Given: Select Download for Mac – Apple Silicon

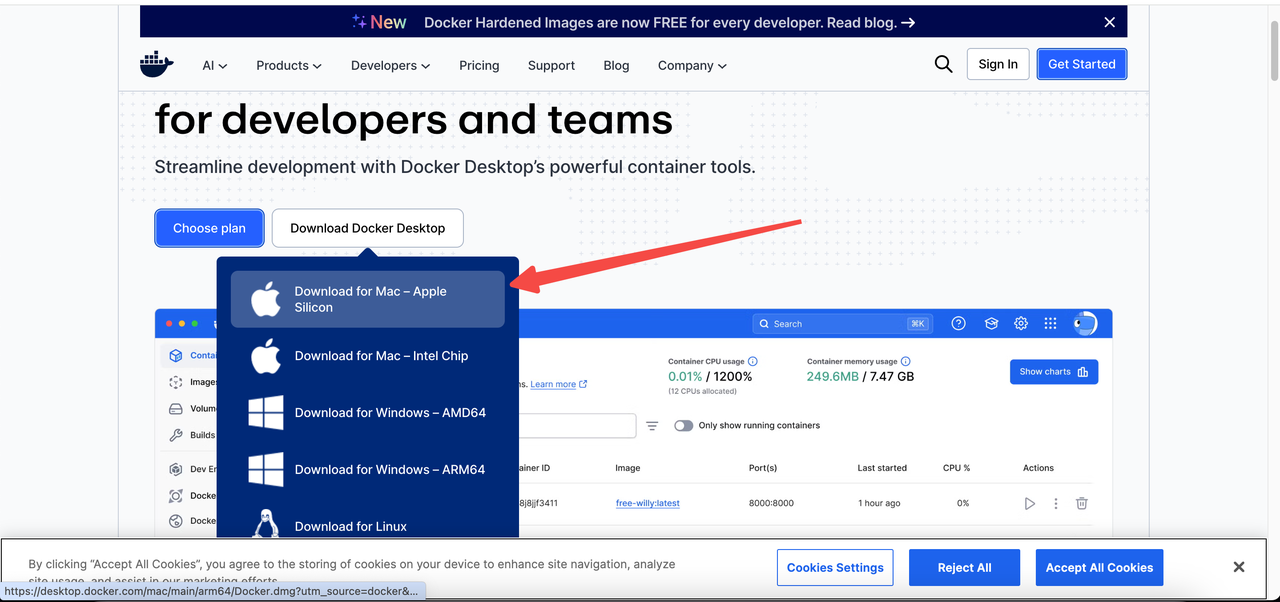Looking at the screenshot, I should pyautogui.click(x=368, y=299).
